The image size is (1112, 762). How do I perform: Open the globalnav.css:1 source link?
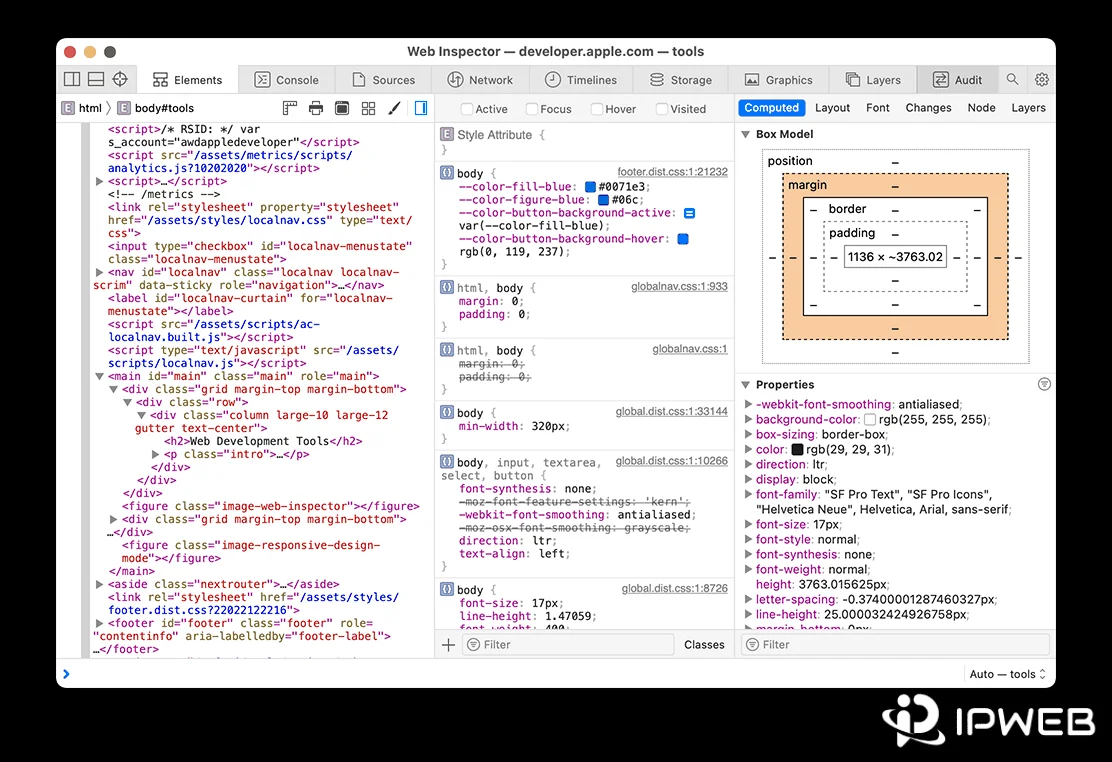(x=690, y=349)
